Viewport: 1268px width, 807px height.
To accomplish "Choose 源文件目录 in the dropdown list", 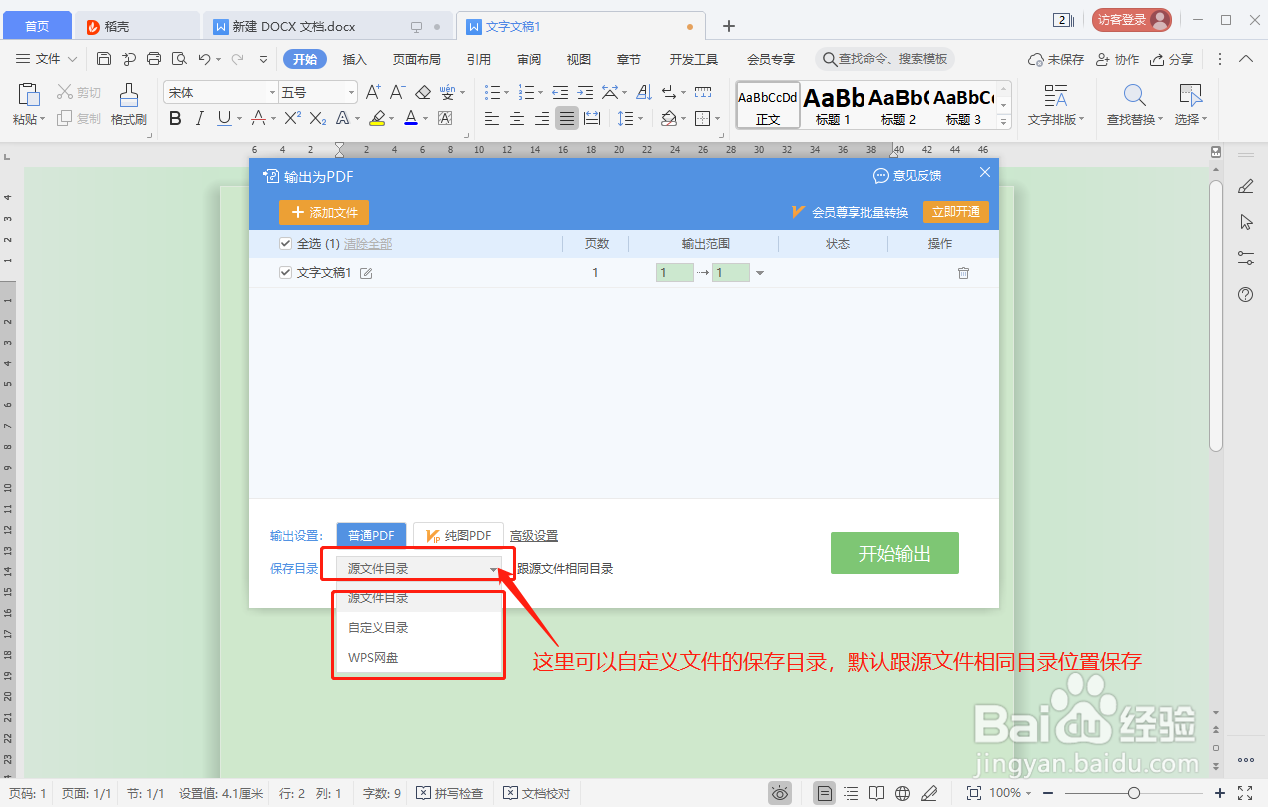I will (x=418, y=599).
